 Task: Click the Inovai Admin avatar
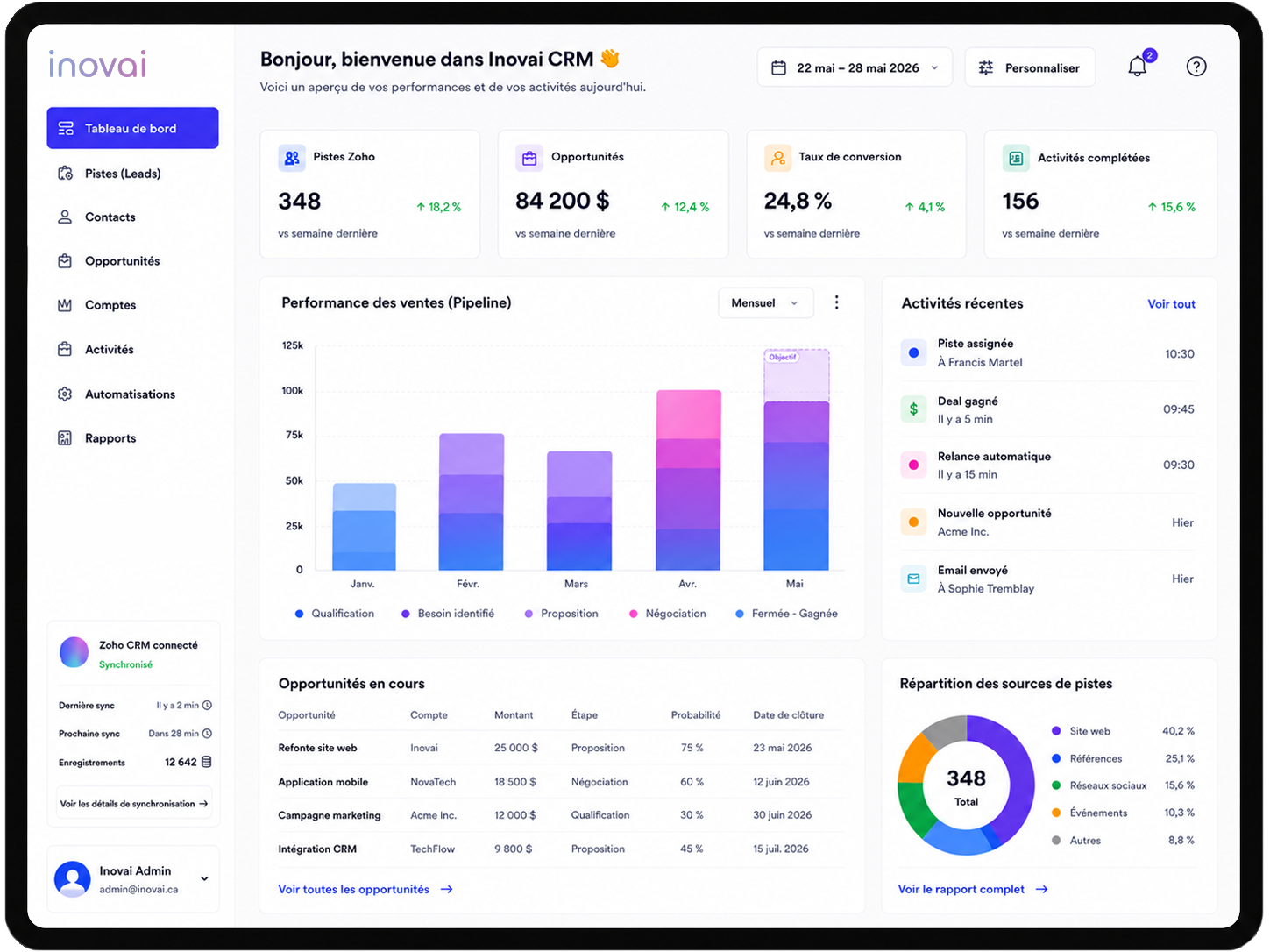point(73,878)
